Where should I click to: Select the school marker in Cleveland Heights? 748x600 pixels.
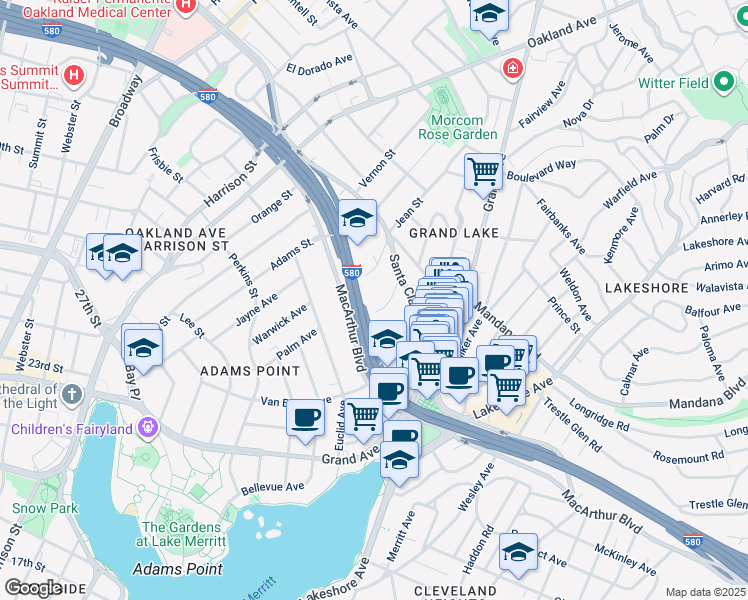(x=519, y=556)
